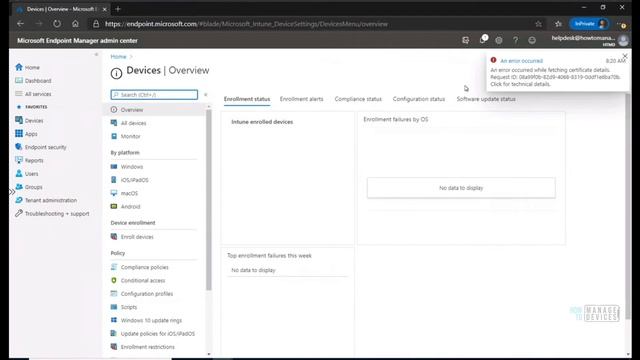The height and width of the screenshot is (360, 640).
Task: Click the InPrivate profile button
Action: point(589,24)
